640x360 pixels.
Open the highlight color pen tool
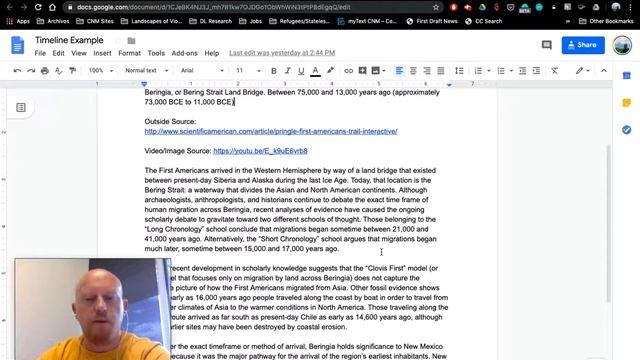coord(330,71)
